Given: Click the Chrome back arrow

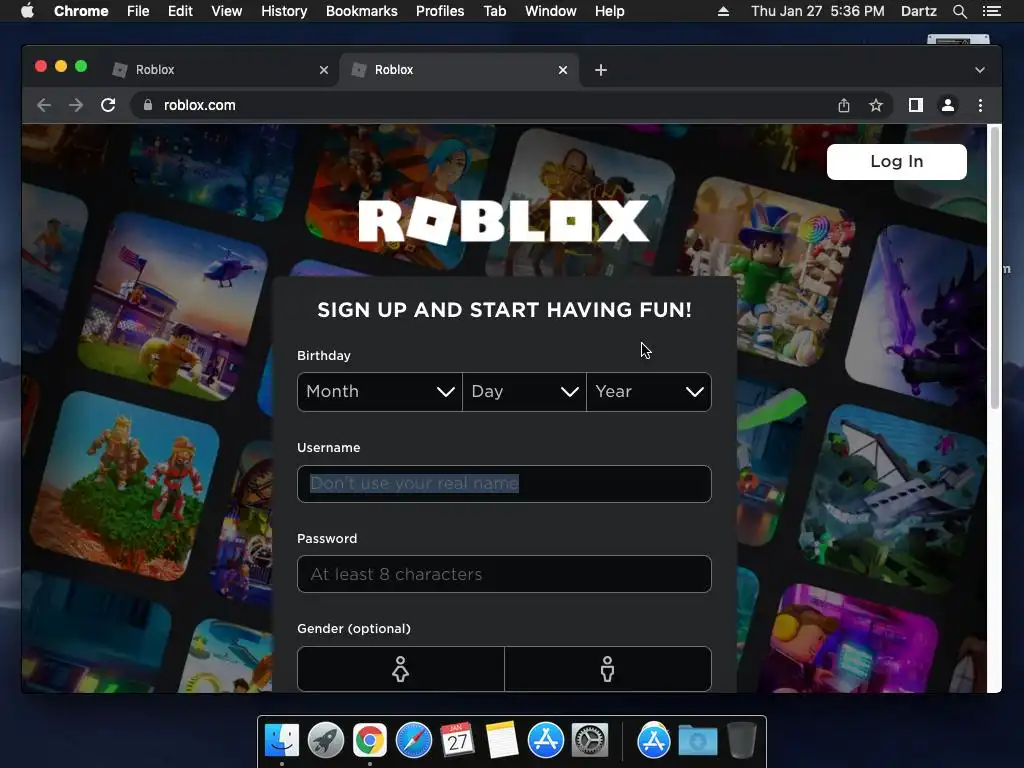Looking at the screenshot, I should [44, 105].
